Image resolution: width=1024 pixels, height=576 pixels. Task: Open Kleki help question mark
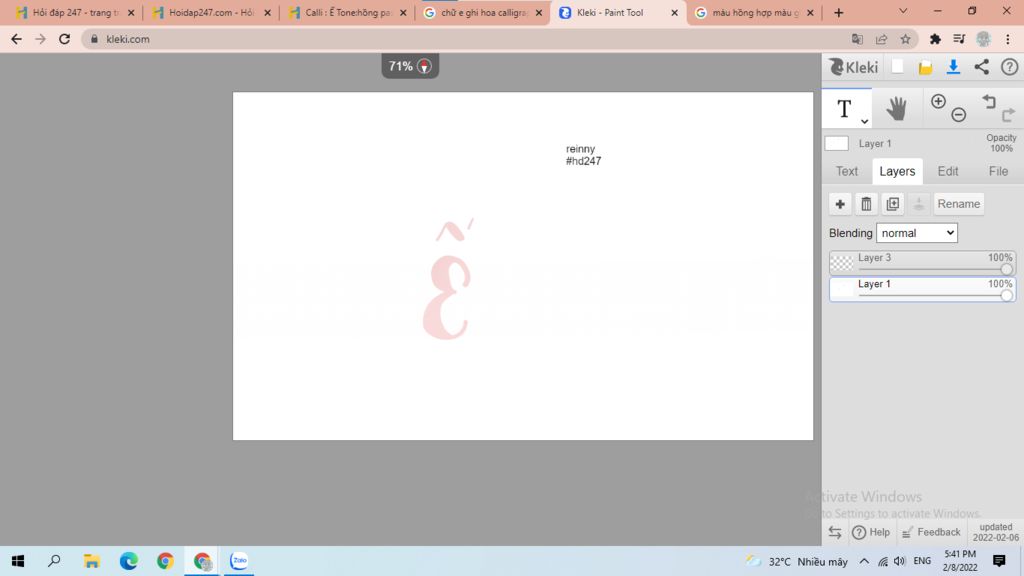click(1010, 67)
